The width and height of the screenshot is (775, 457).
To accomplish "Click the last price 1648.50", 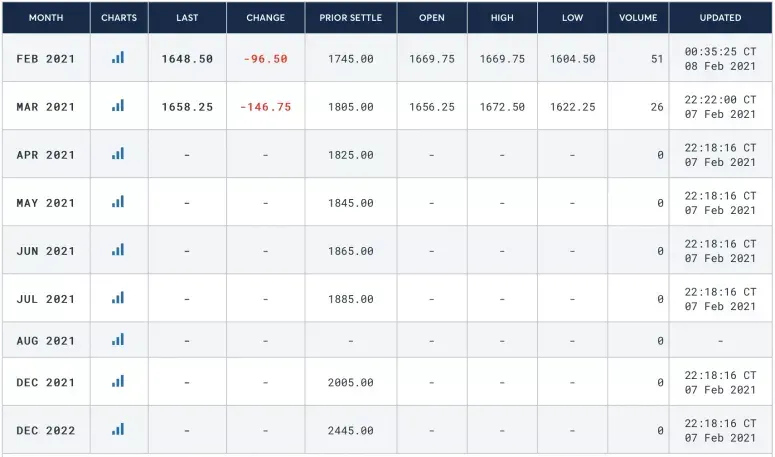I will [187, 59].
